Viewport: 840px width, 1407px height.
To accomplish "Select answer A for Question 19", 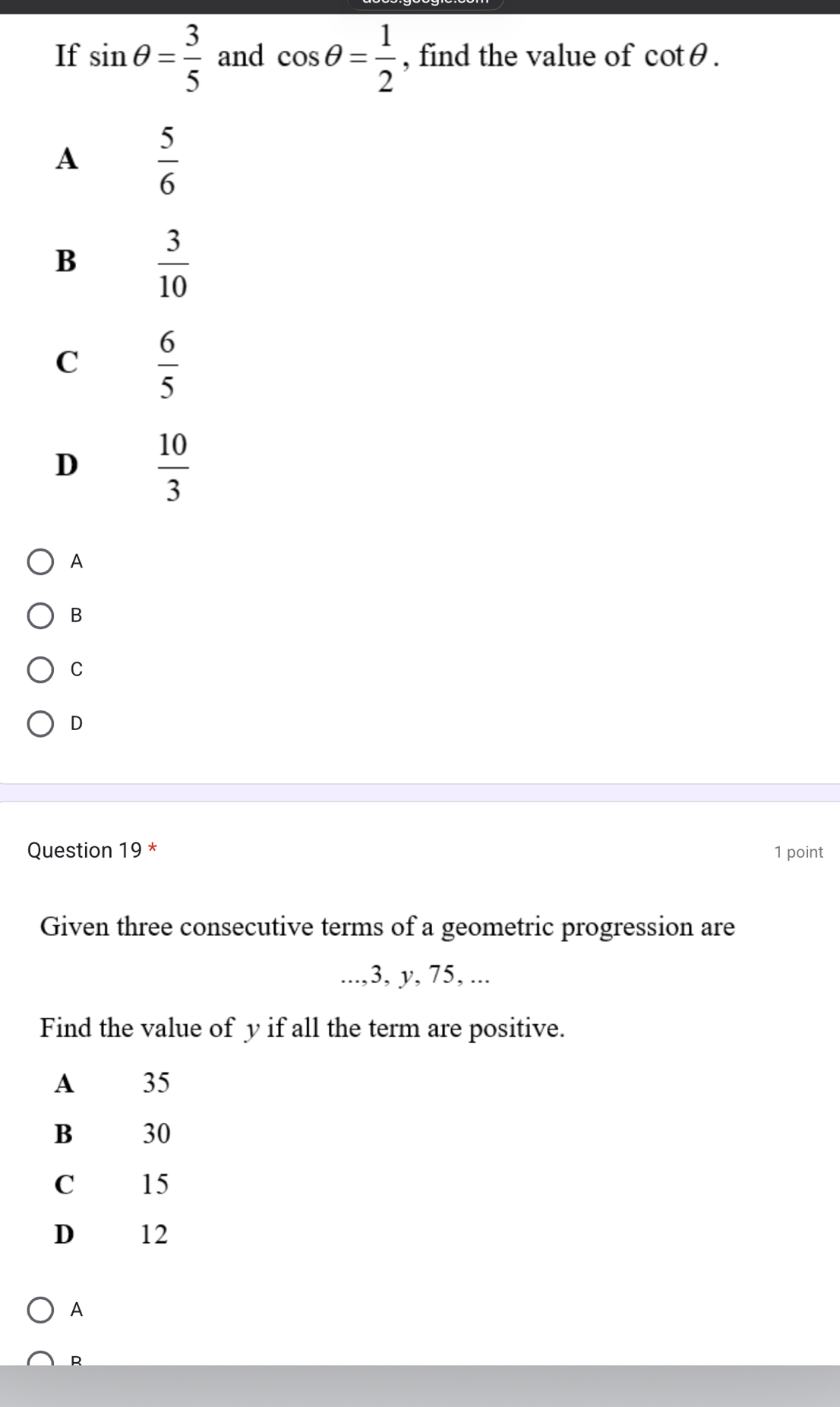I will (42, 1311).
